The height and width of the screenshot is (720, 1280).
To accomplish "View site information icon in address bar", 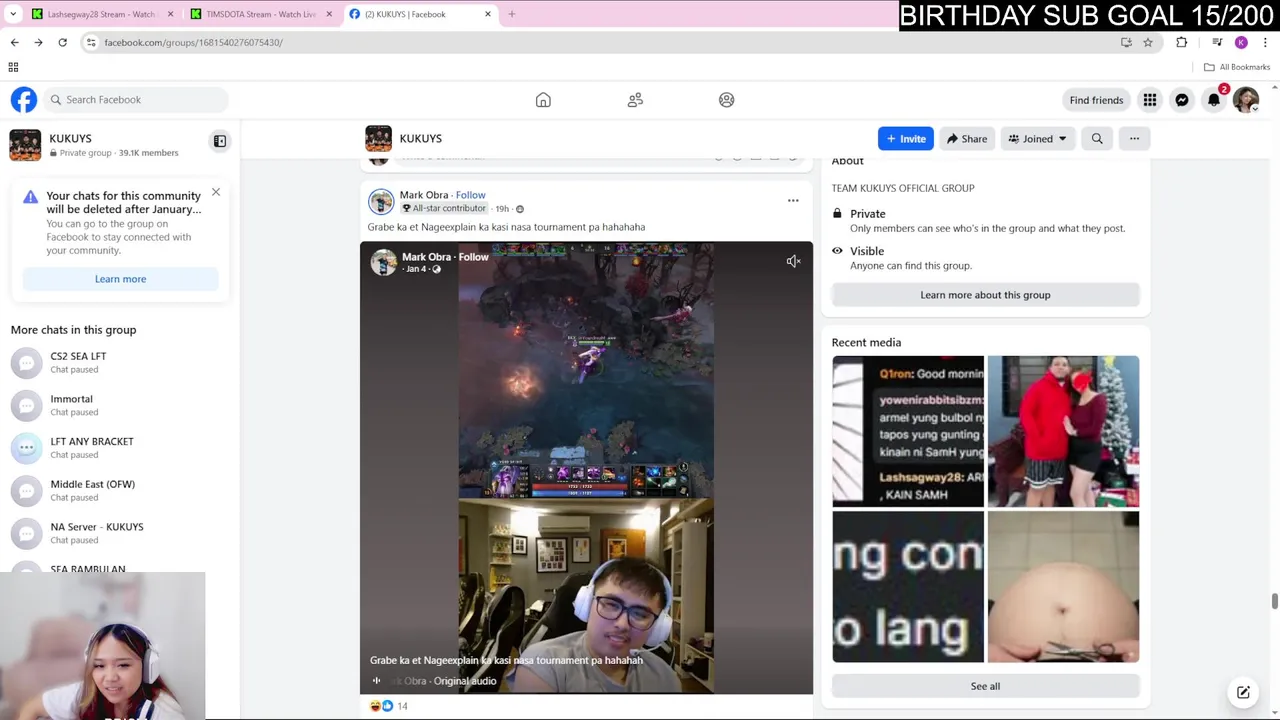I will [x=91, y=42].
